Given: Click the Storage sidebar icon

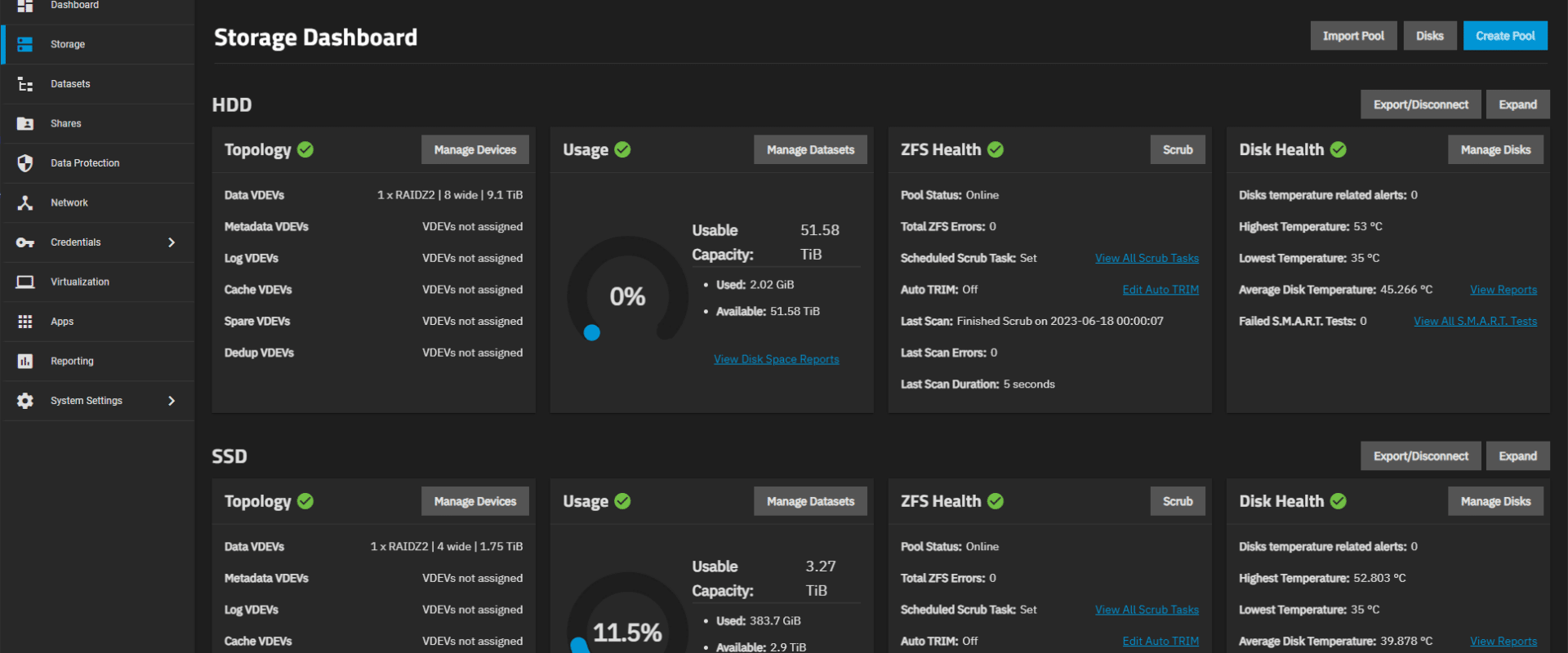Looking at the screenshot, I should click(x=25, y=44).
